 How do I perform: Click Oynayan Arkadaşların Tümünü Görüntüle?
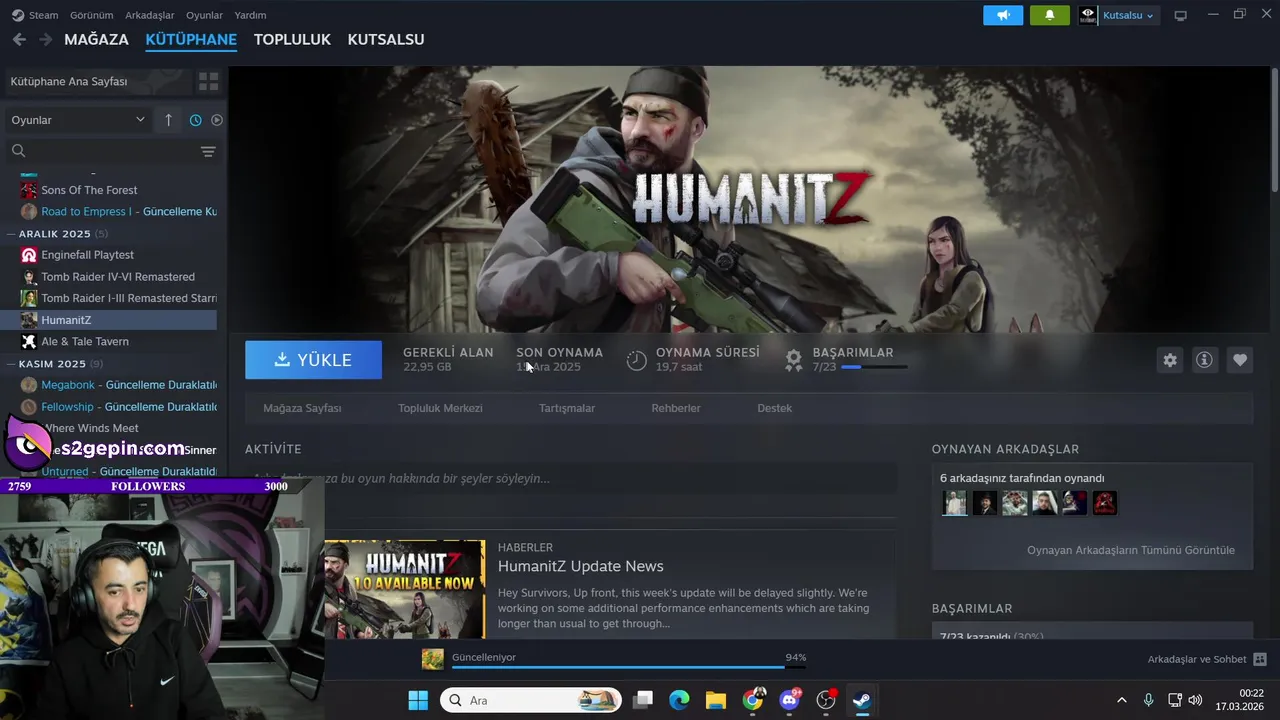tap(1131, 550)
